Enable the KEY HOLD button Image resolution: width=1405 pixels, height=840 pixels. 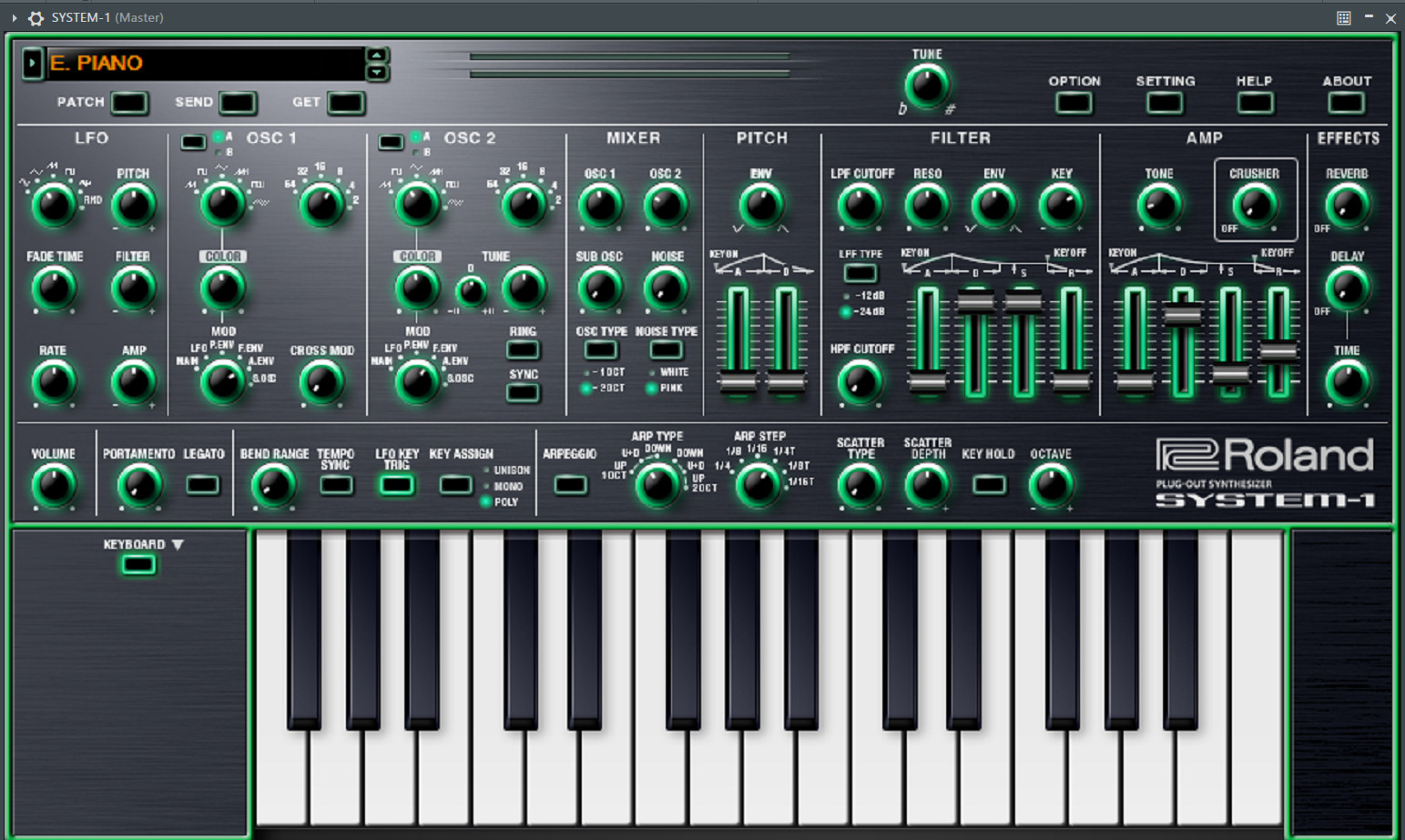[x=989, y=485]
